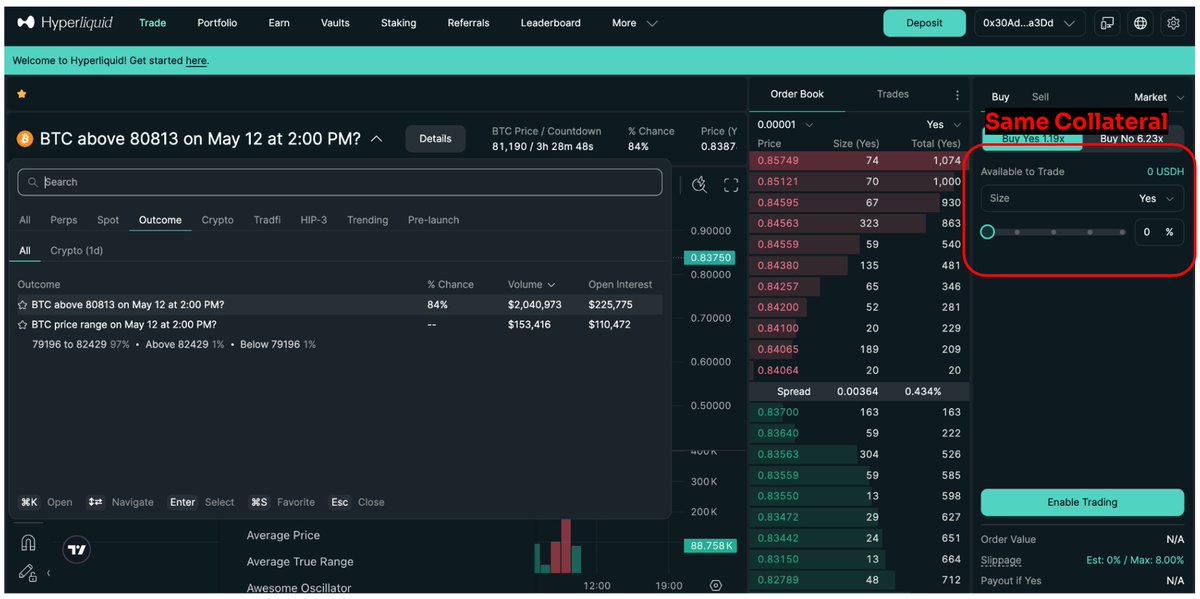The height and width of the screenshot is (599, 1200).
Task: Select the Buy side toggle
Action: pos(1000,97)
